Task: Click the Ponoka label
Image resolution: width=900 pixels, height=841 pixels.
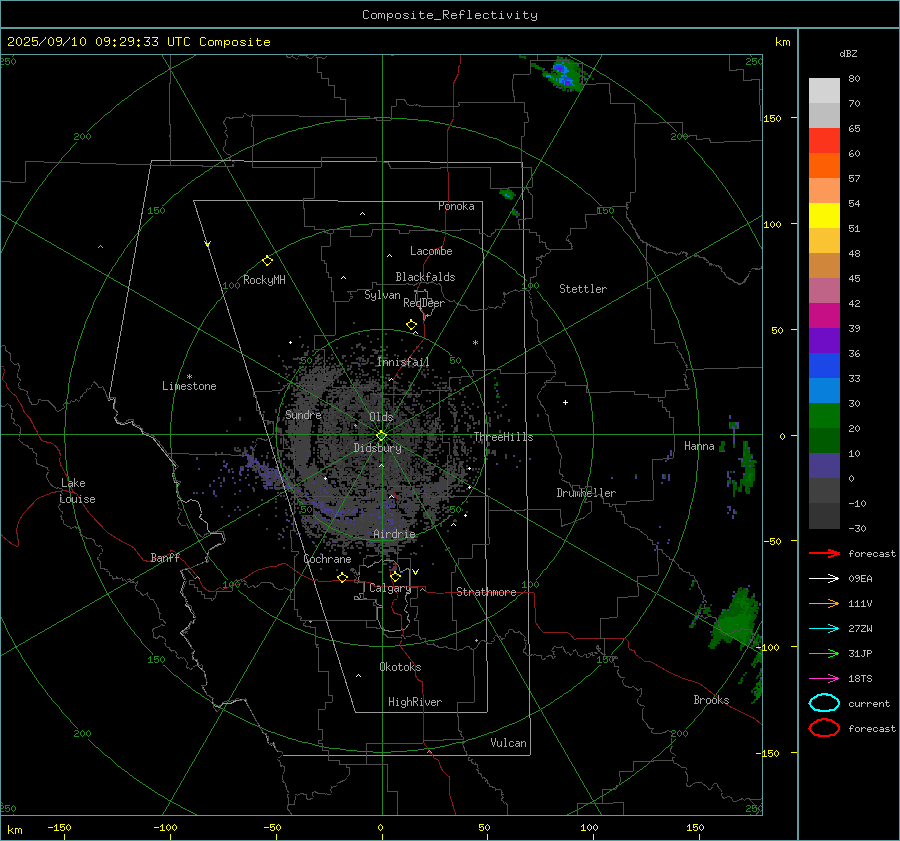Action: click(x=456, y=206)
